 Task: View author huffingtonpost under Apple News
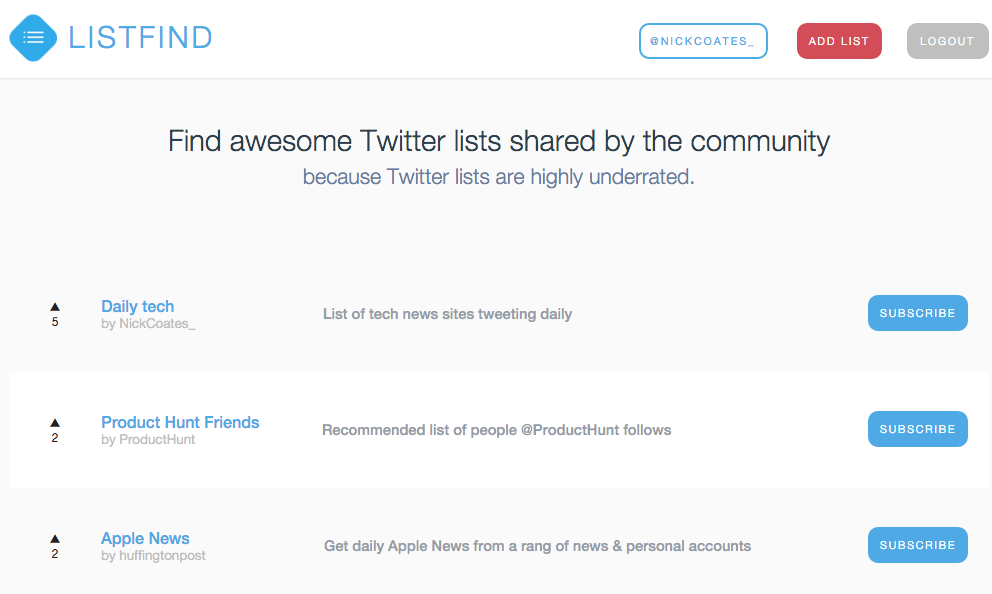click(162, 556)
